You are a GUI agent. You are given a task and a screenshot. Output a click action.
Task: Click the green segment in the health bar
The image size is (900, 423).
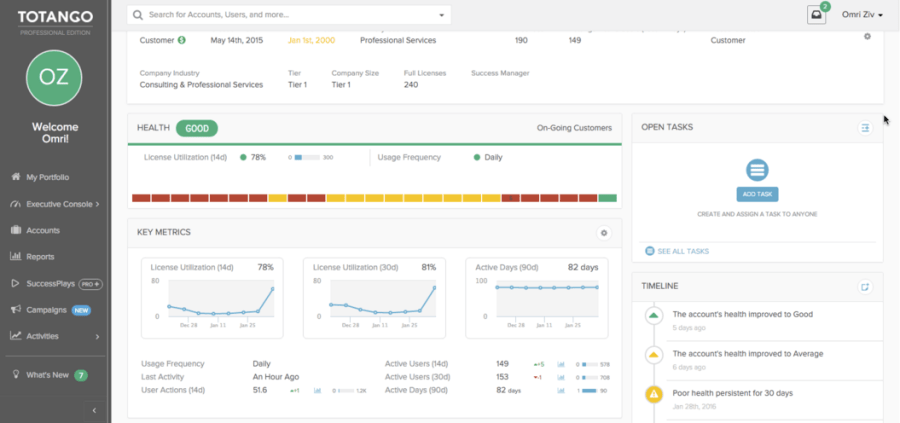pyautogui.click(x=607, y=198)
